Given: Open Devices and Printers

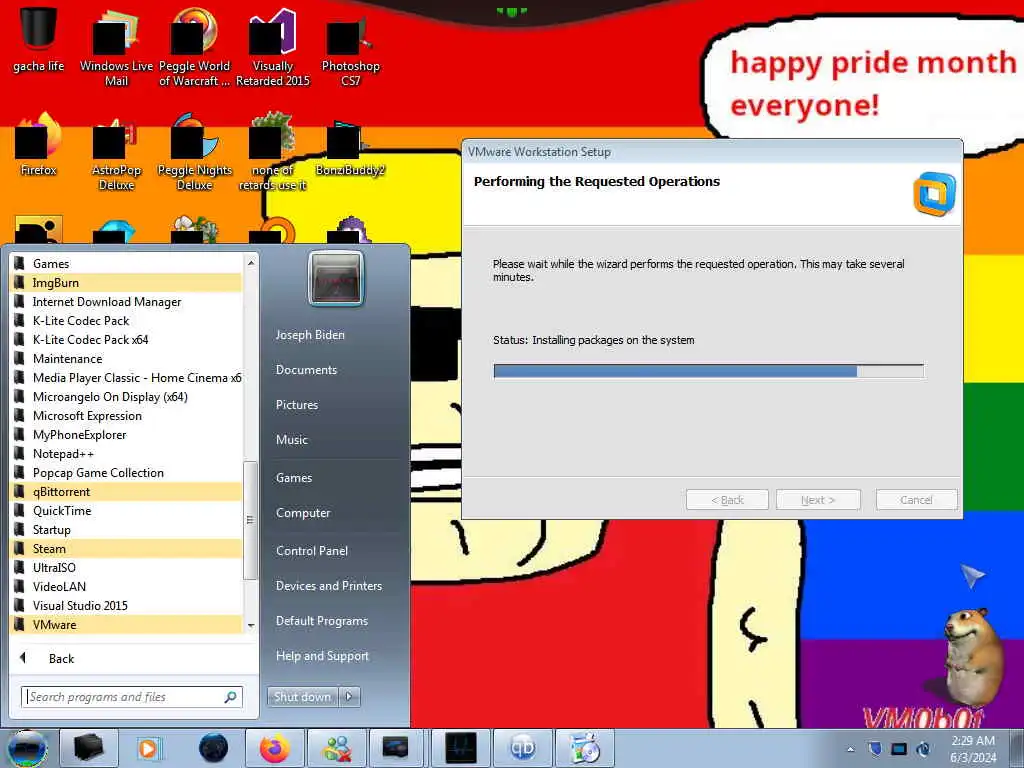Looking at the screenshot, I should point(328,586).
